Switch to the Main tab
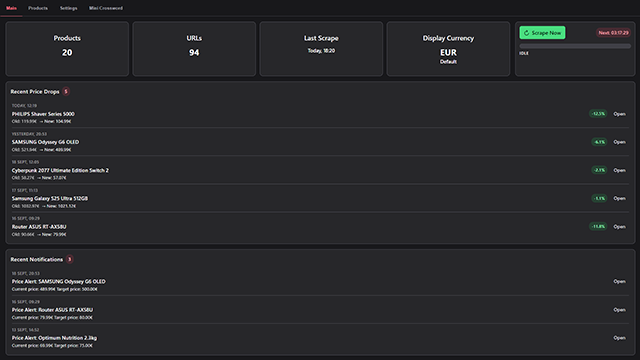 pos(11,8)
